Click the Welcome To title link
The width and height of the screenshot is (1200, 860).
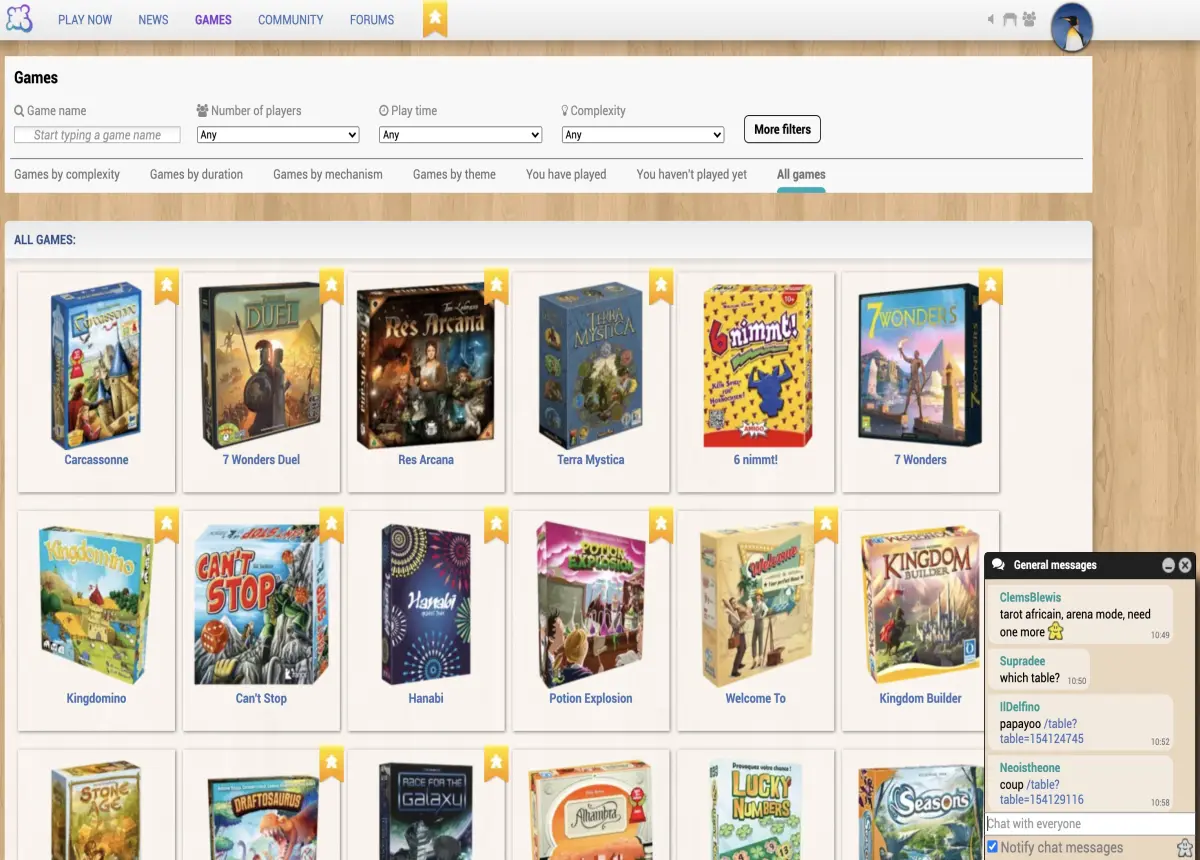[755, 698]
